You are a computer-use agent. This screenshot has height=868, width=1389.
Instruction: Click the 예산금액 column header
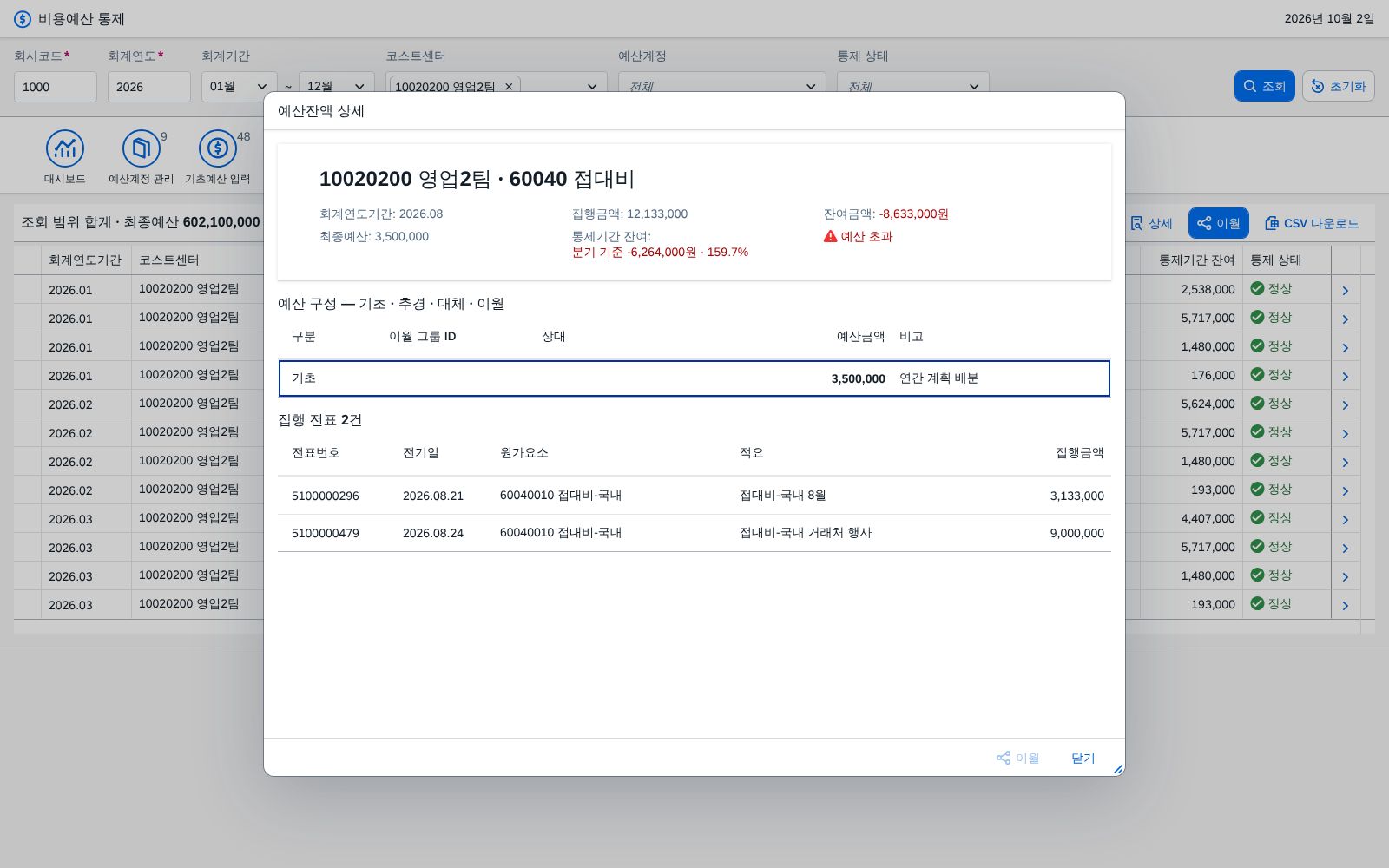pos(861,337)
